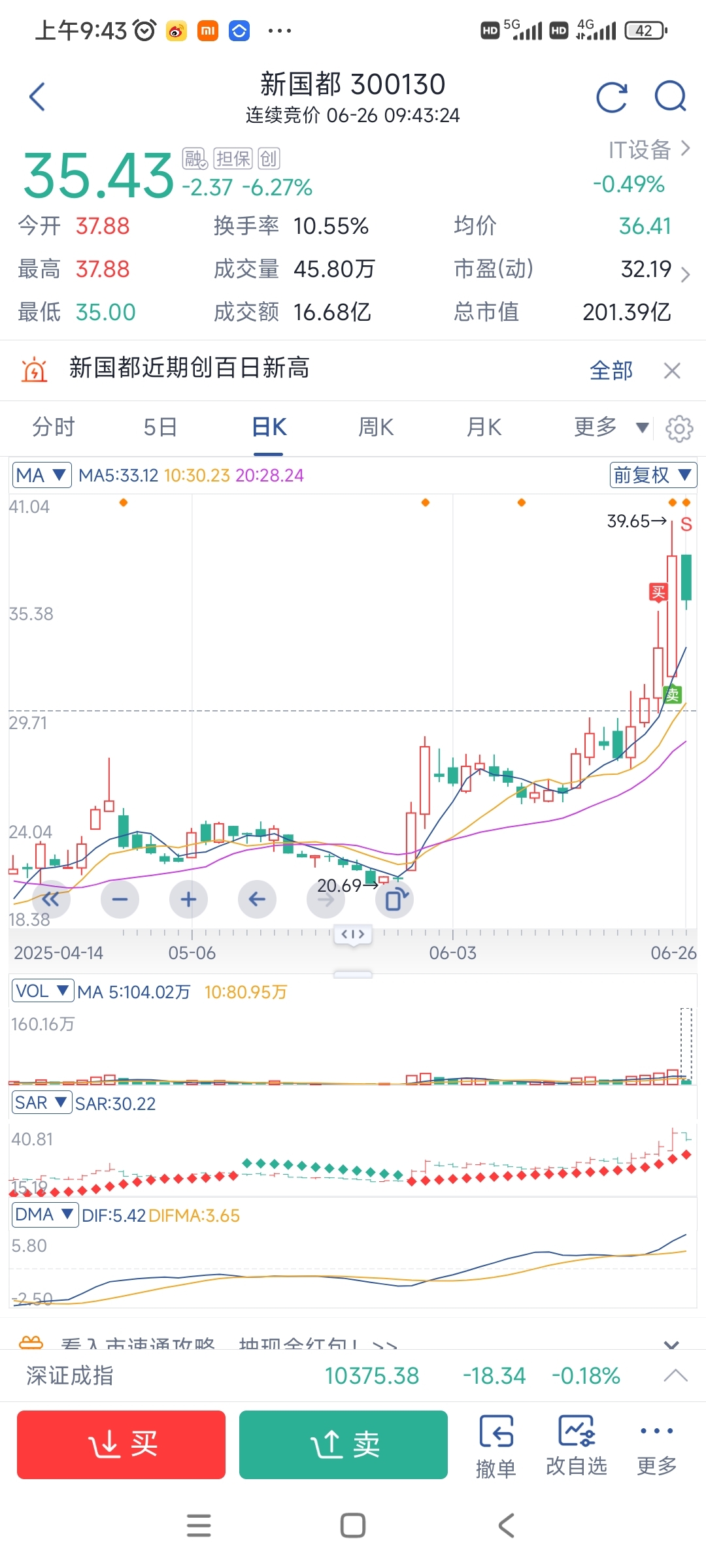Open chart settings gear icon

pos(679,429)
